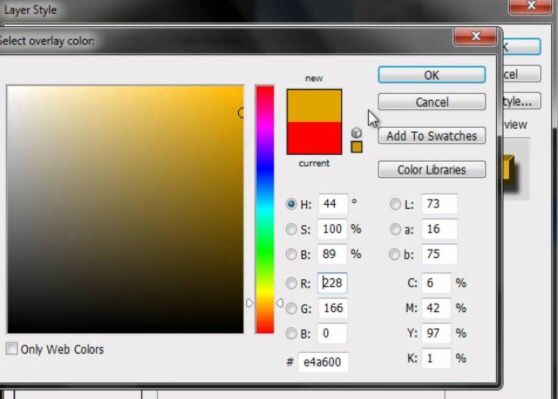Click the hex color code input field
Image resolution: width=558 pixels, height=399 pixels.
(x=323, y=362)
